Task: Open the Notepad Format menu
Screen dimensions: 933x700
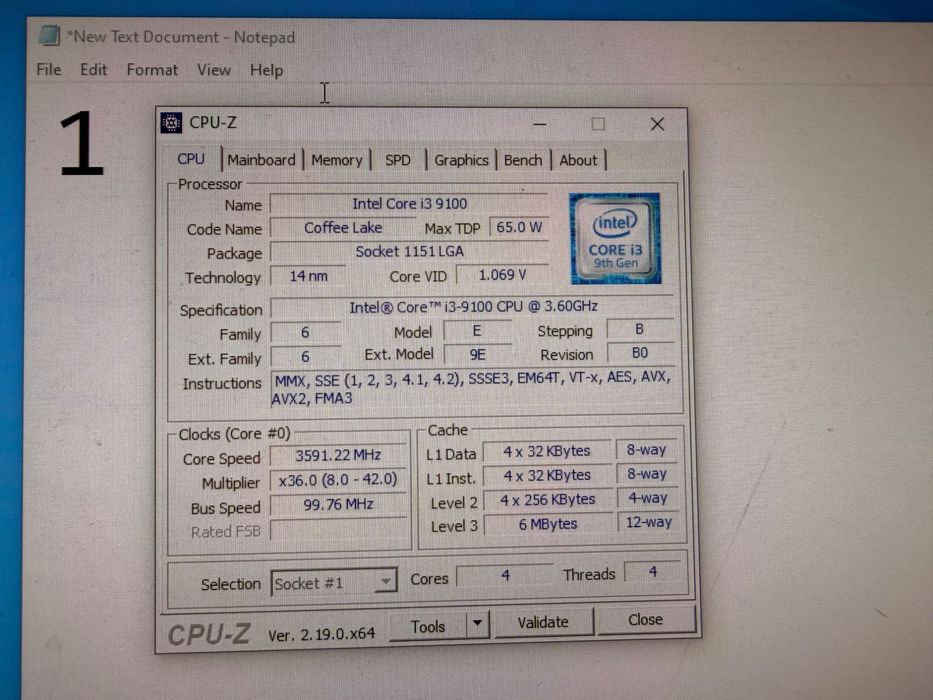Action: pyautogui.click(x=152, y=70)
